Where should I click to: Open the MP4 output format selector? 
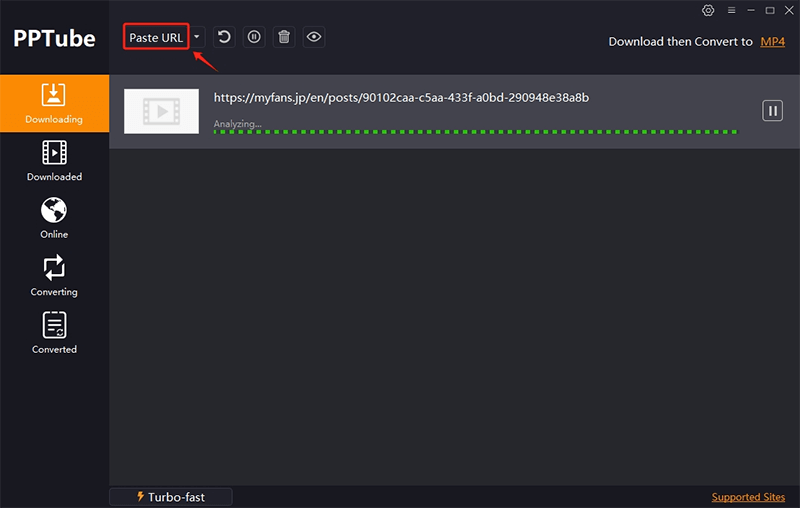pos(772,42)
